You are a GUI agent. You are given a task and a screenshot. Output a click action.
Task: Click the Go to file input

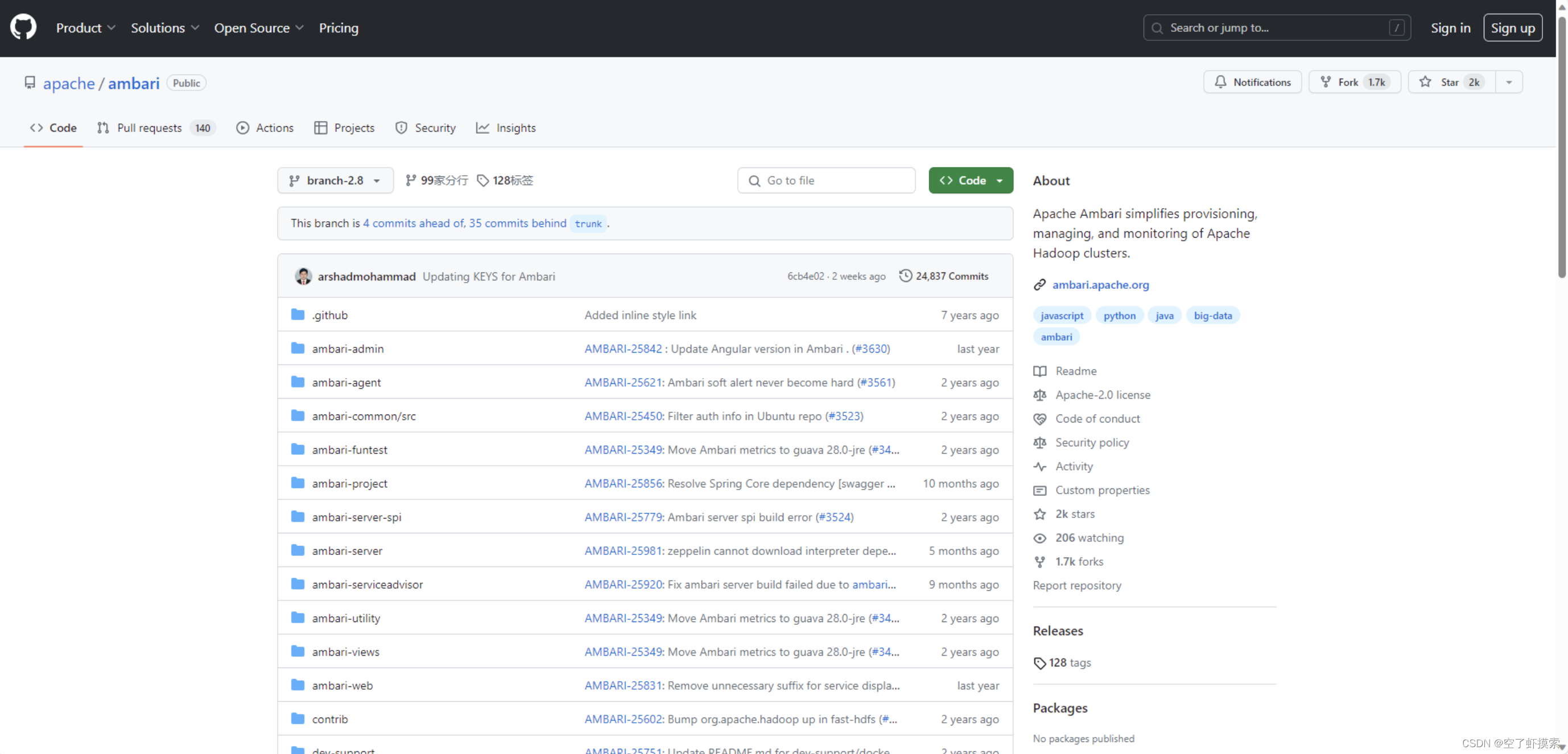pos(826,181)
